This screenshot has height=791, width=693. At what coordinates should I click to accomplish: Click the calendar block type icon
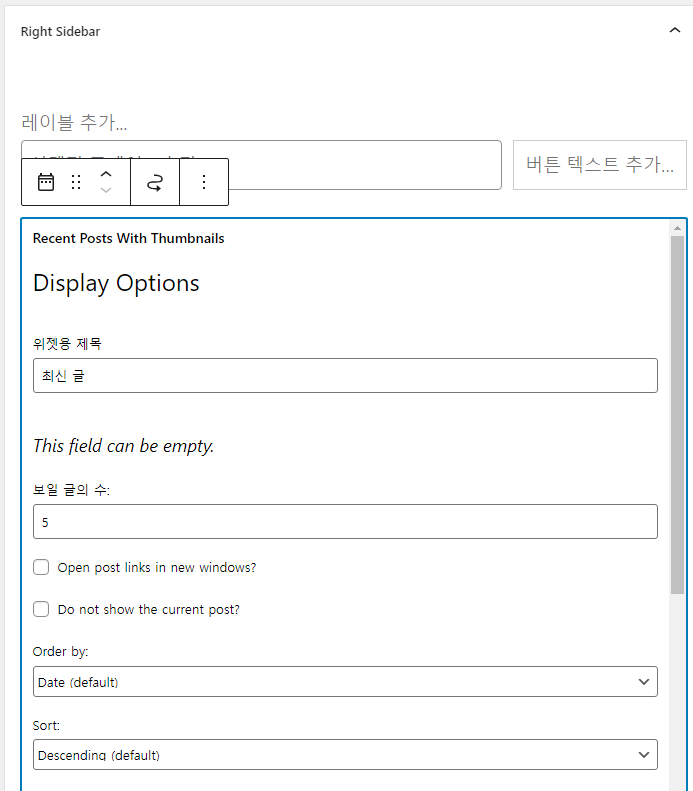(46, 182)
